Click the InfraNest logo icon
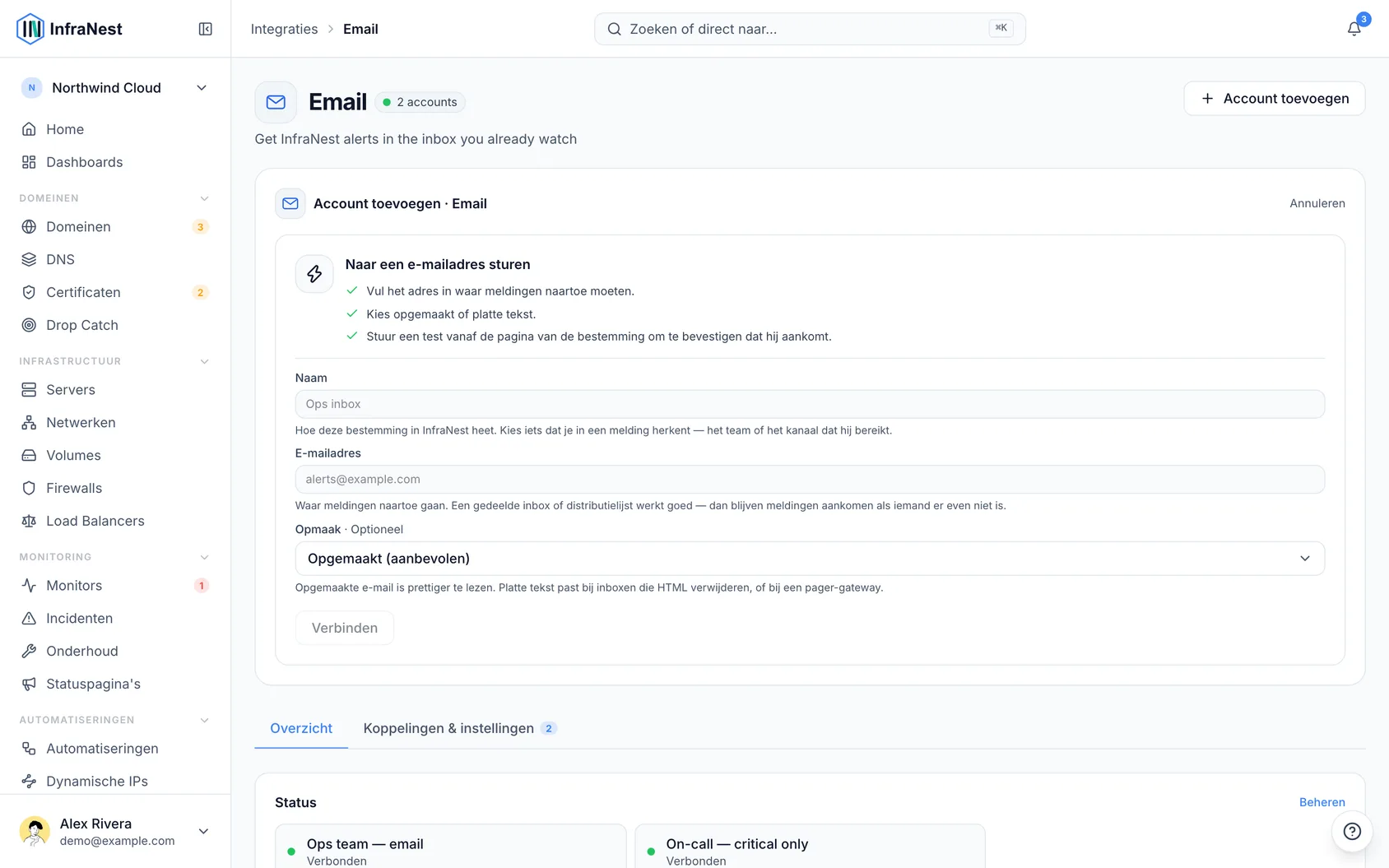The height and width of the screenshot is (868, 1389). click(30, 29)
